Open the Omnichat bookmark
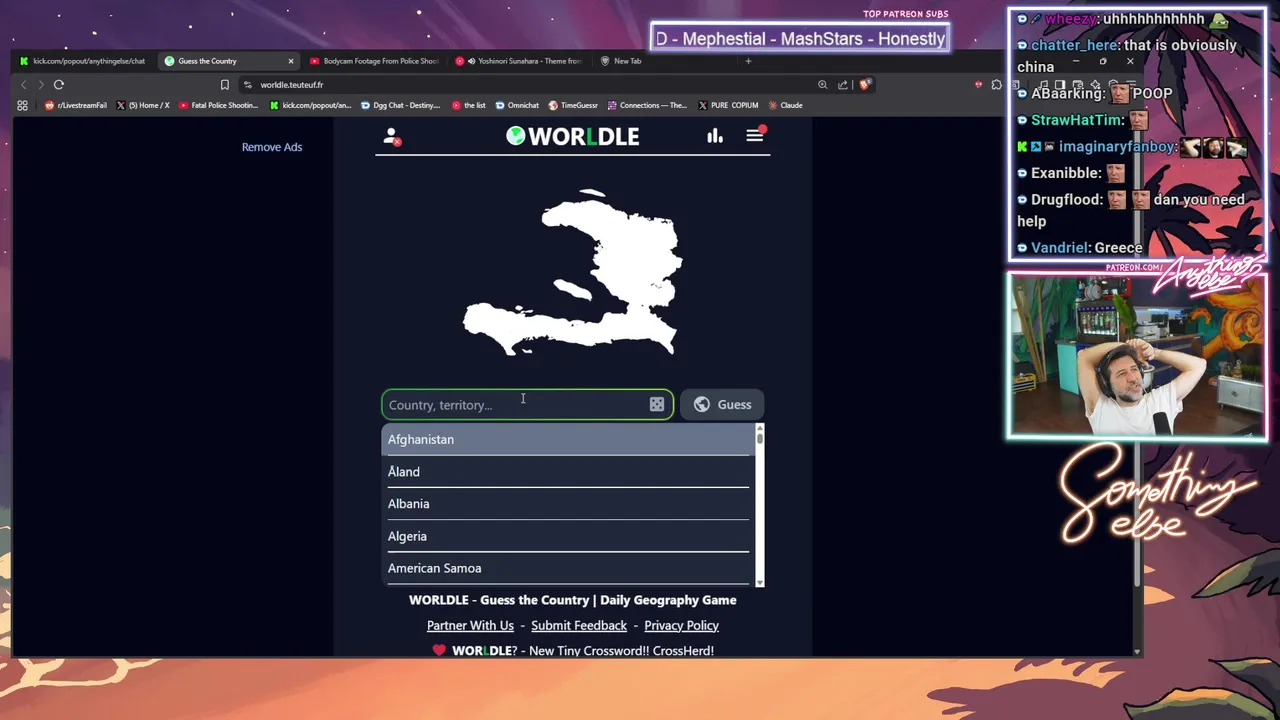Screen dimensions: 1280x720 pyautogui.click(x=516, y=105)
